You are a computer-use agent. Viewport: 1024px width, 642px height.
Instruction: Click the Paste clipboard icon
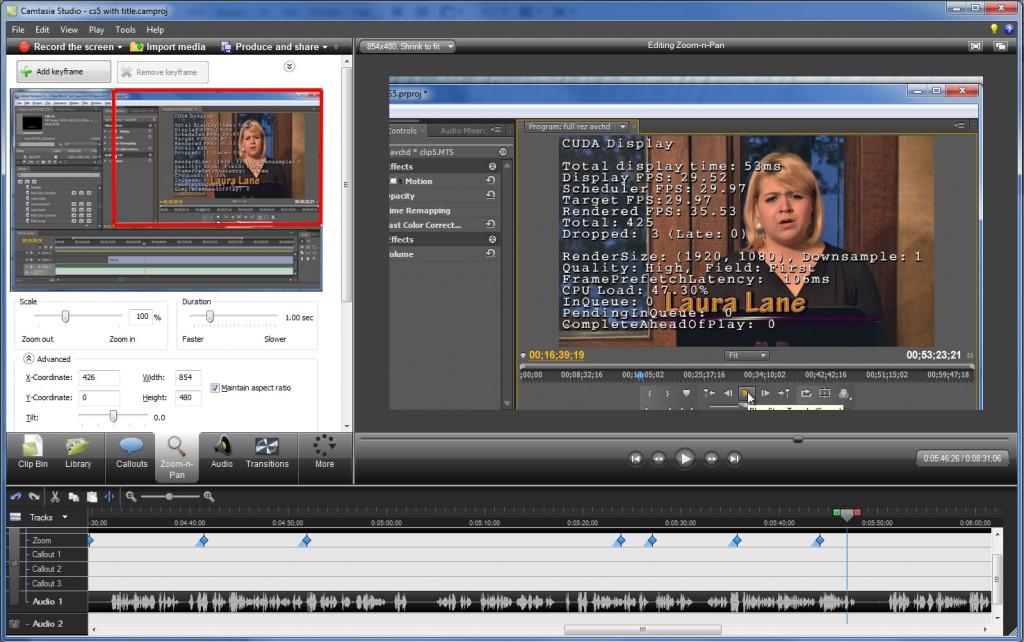pyautogui.click(x=92, y=496)
